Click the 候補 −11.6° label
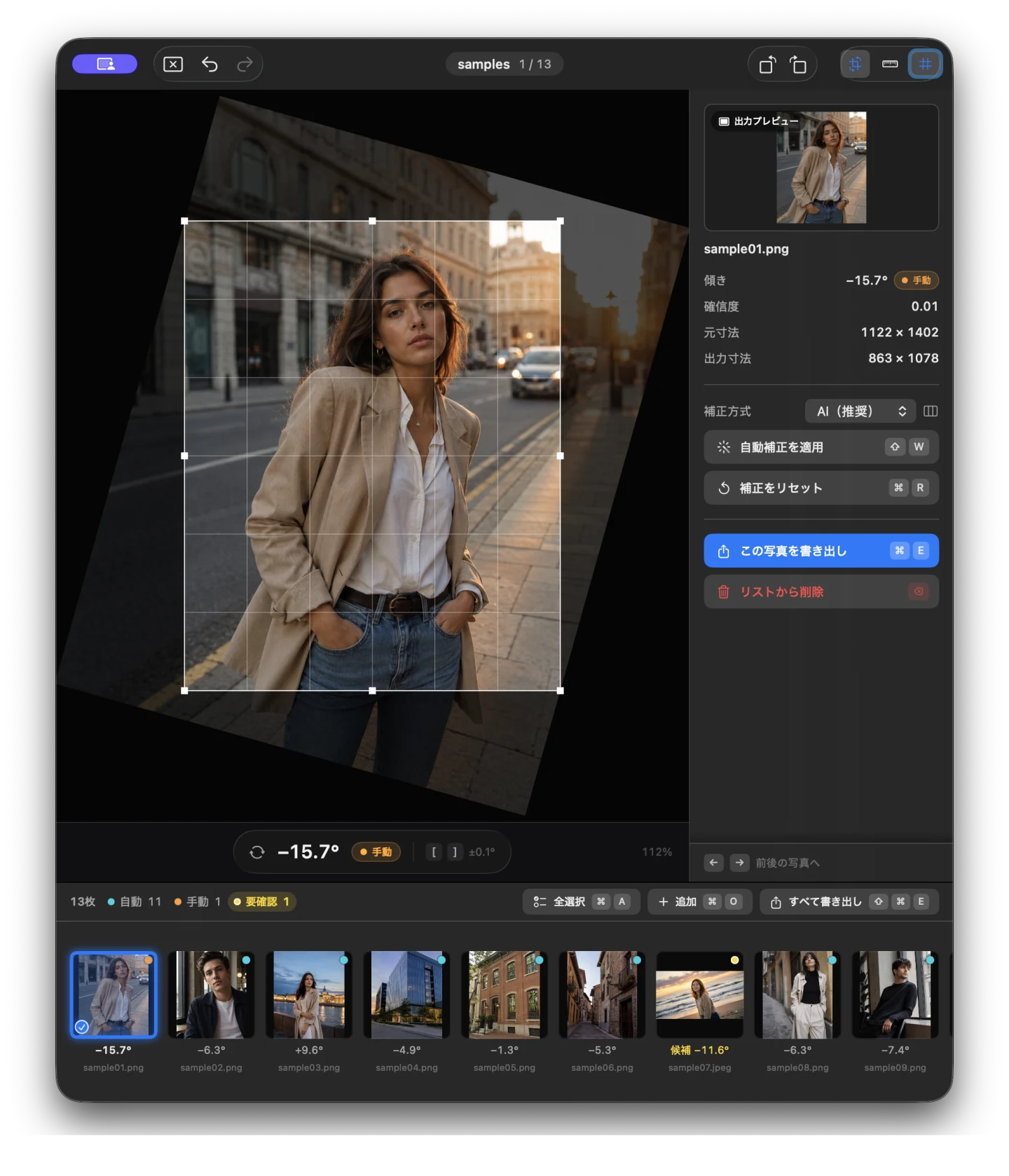This screenshot has width=1009, height=1176. (699, 1050)
